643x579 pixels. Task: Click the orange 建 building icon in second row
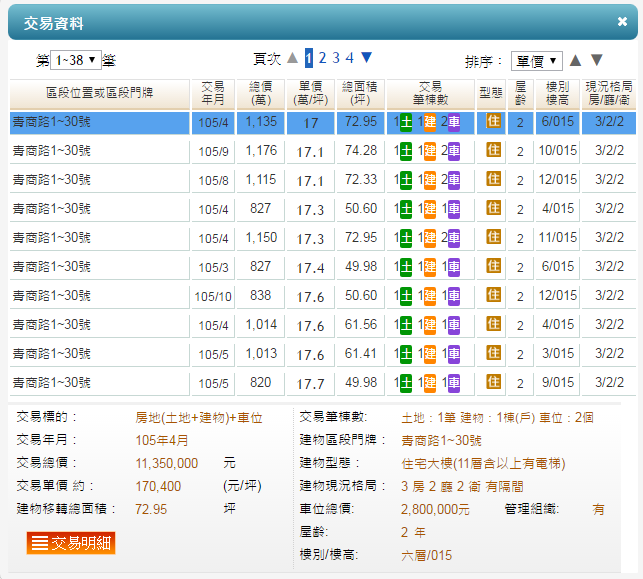[x=430, y=152]
